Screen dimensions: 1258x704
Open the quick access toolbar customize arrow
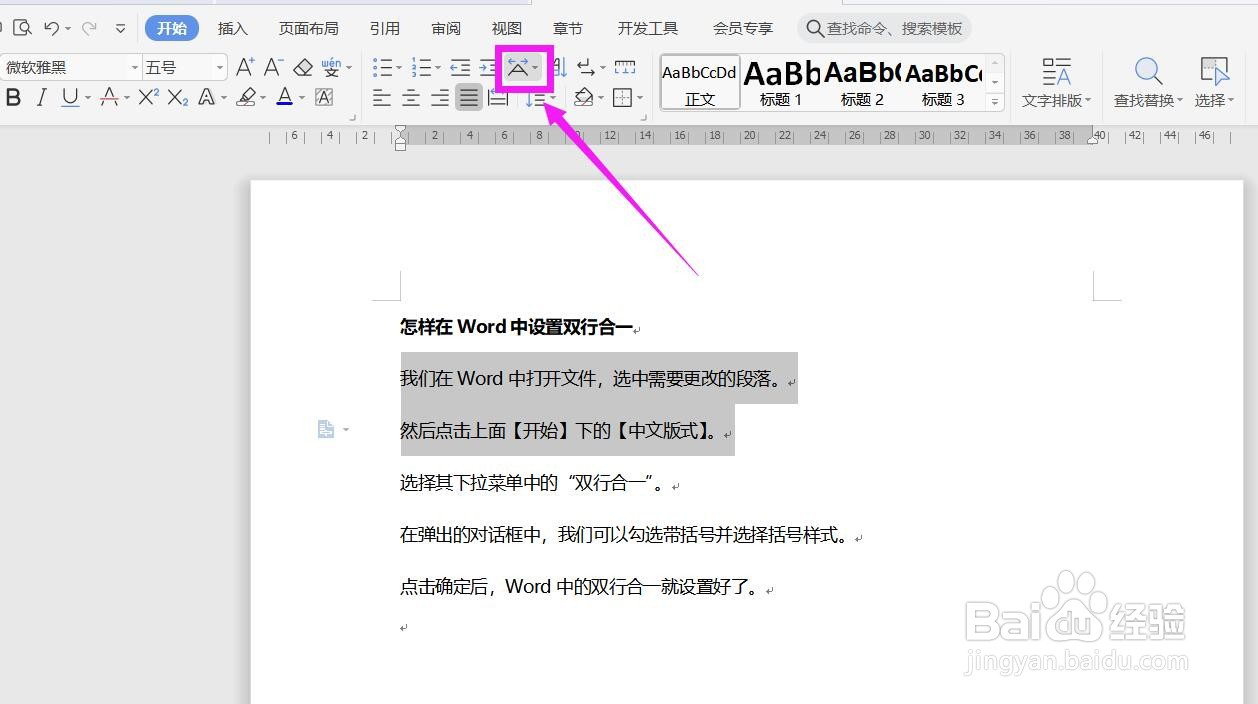tap(121, 29)
